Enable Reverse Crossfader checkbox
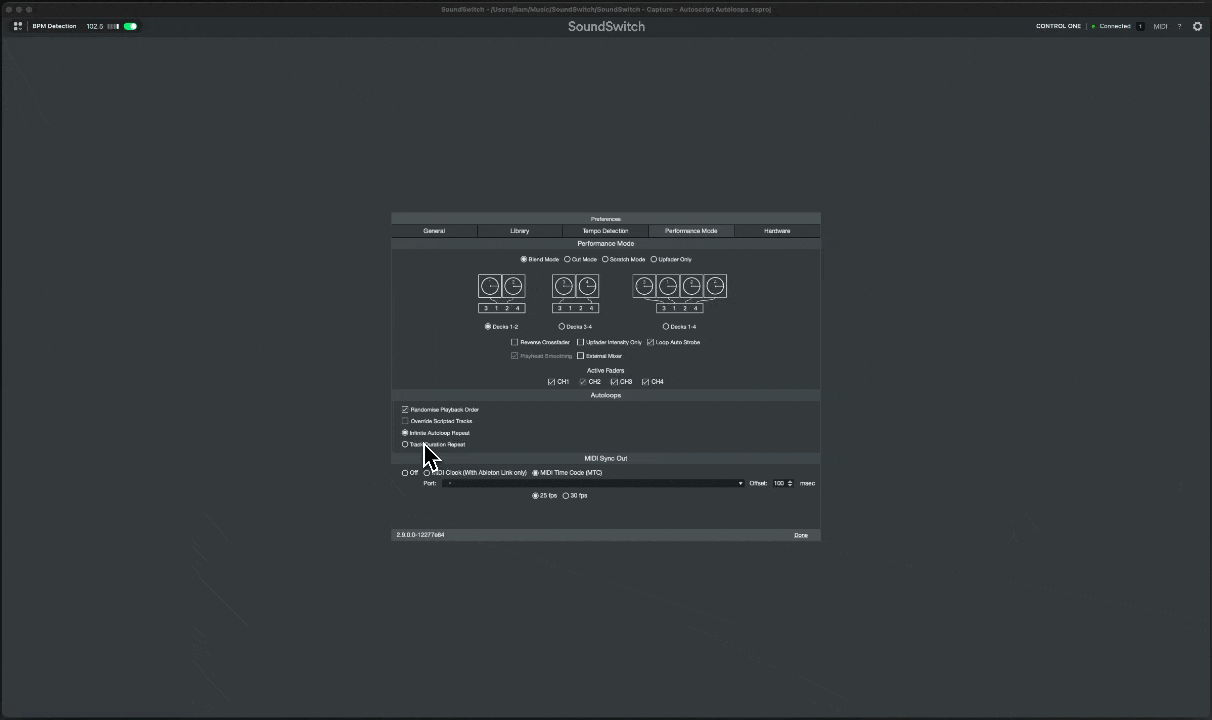This screenshot has width=1212, height=720. 515,342
